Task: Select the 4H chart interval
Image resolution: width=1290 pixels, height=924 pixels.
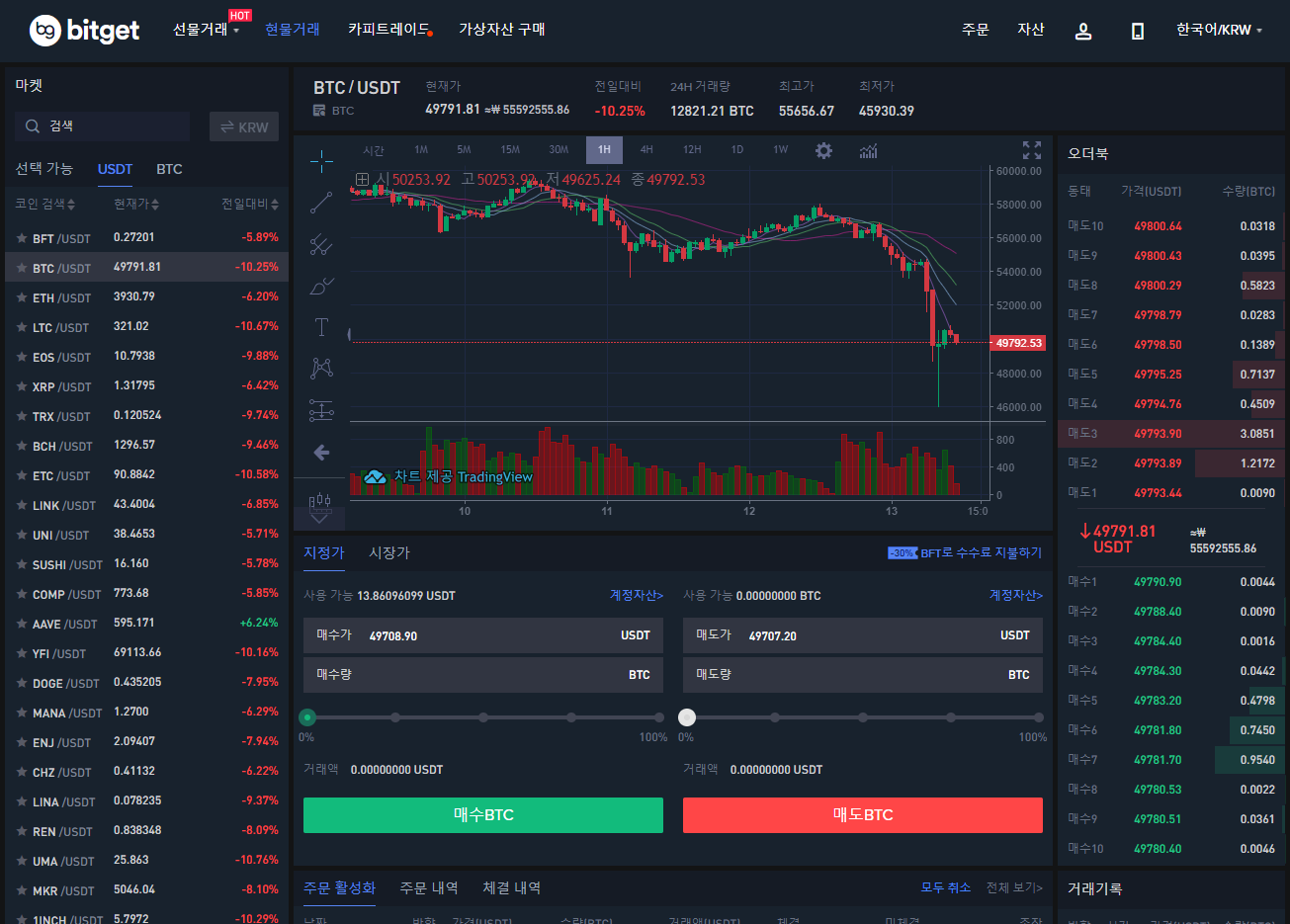Action: [646, 150]
